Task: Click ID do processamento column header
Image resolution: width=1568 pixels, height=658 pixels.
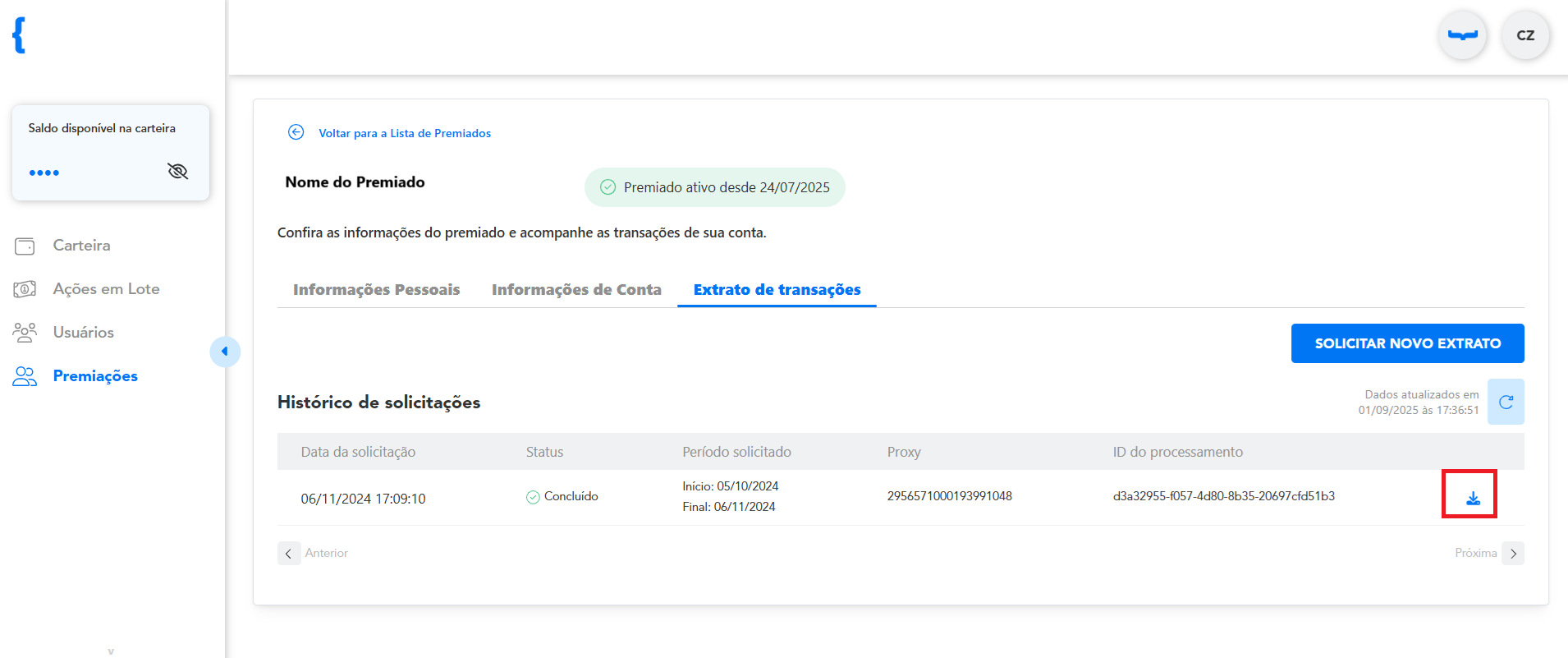Action: [x=1177, y=452]
